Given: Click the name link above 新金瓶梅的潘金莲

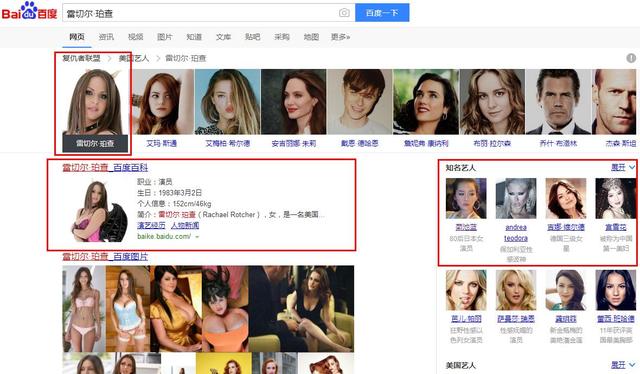Looking at the screenshot, I should pyautogui.click(x=566, y=318).
